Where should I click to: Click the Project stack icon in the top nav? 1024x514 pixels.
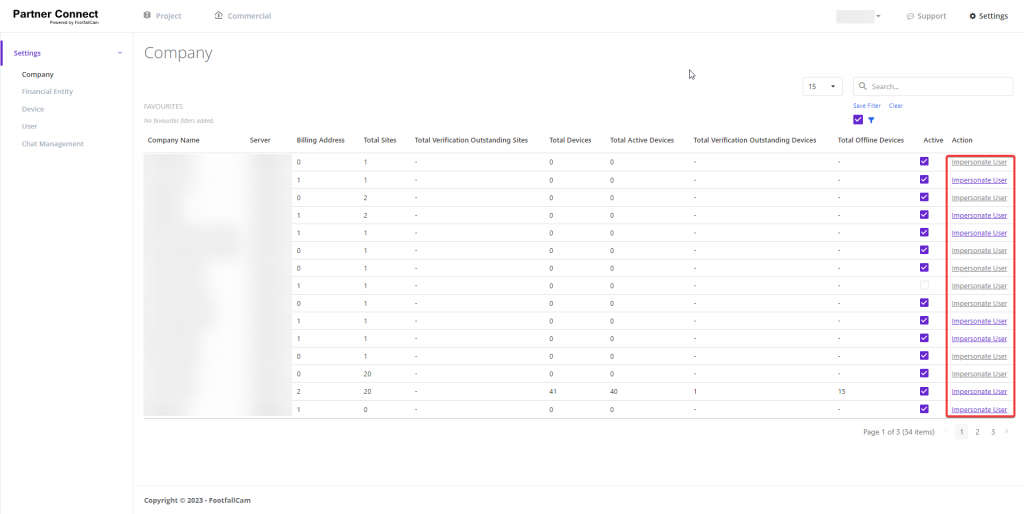147,16
